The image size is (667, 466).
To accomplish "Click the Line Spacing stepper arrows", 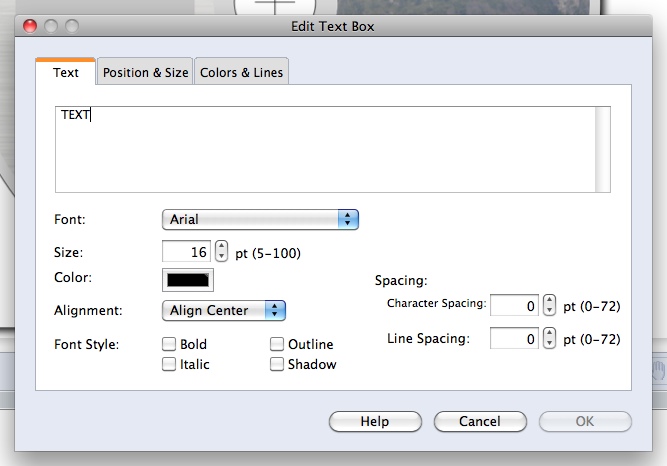I will coord(550,340).
